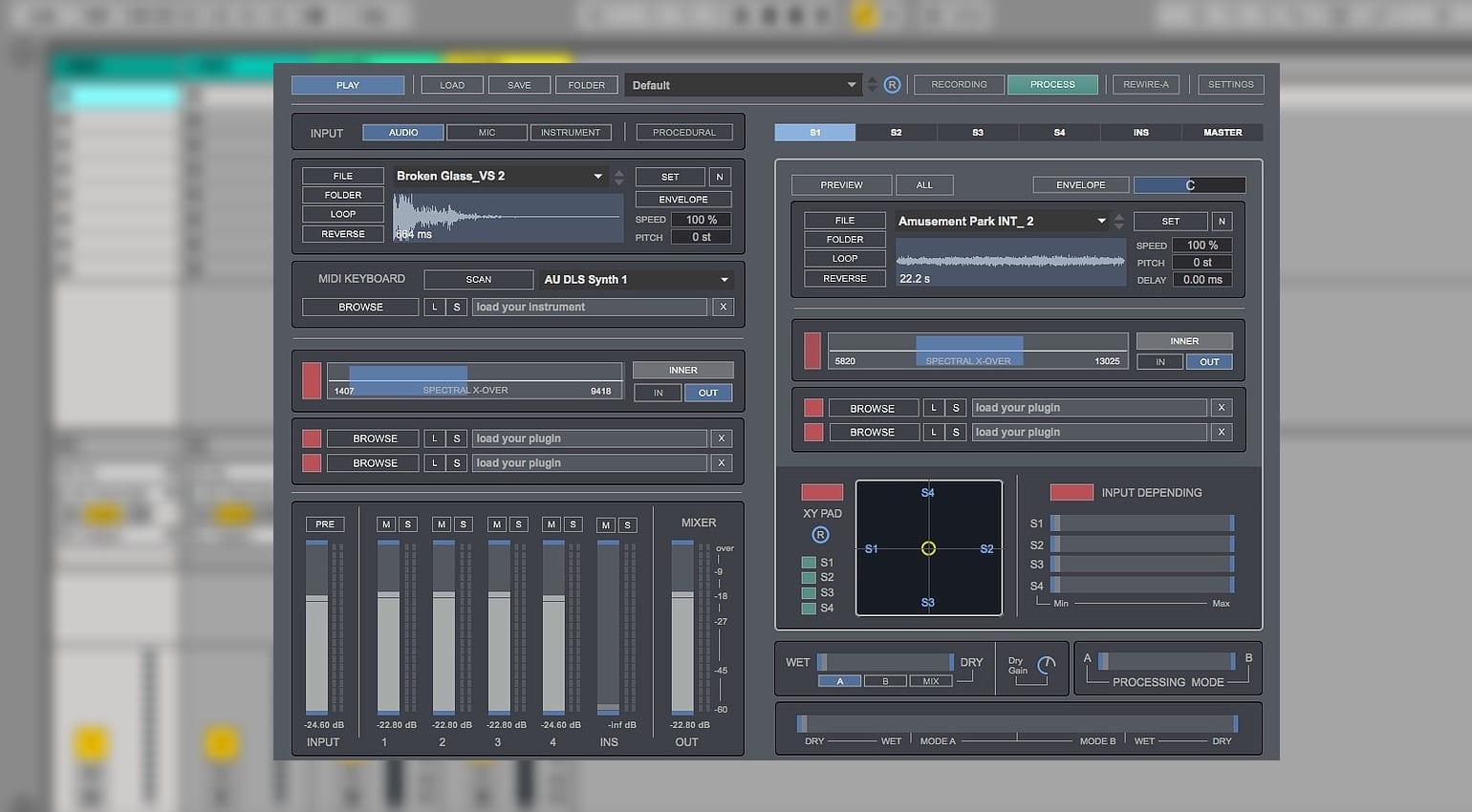Open the Broken Glass_VS 2 file dropdown
Viewport: 1472px width, 812px height.
[x=501, y=177]
